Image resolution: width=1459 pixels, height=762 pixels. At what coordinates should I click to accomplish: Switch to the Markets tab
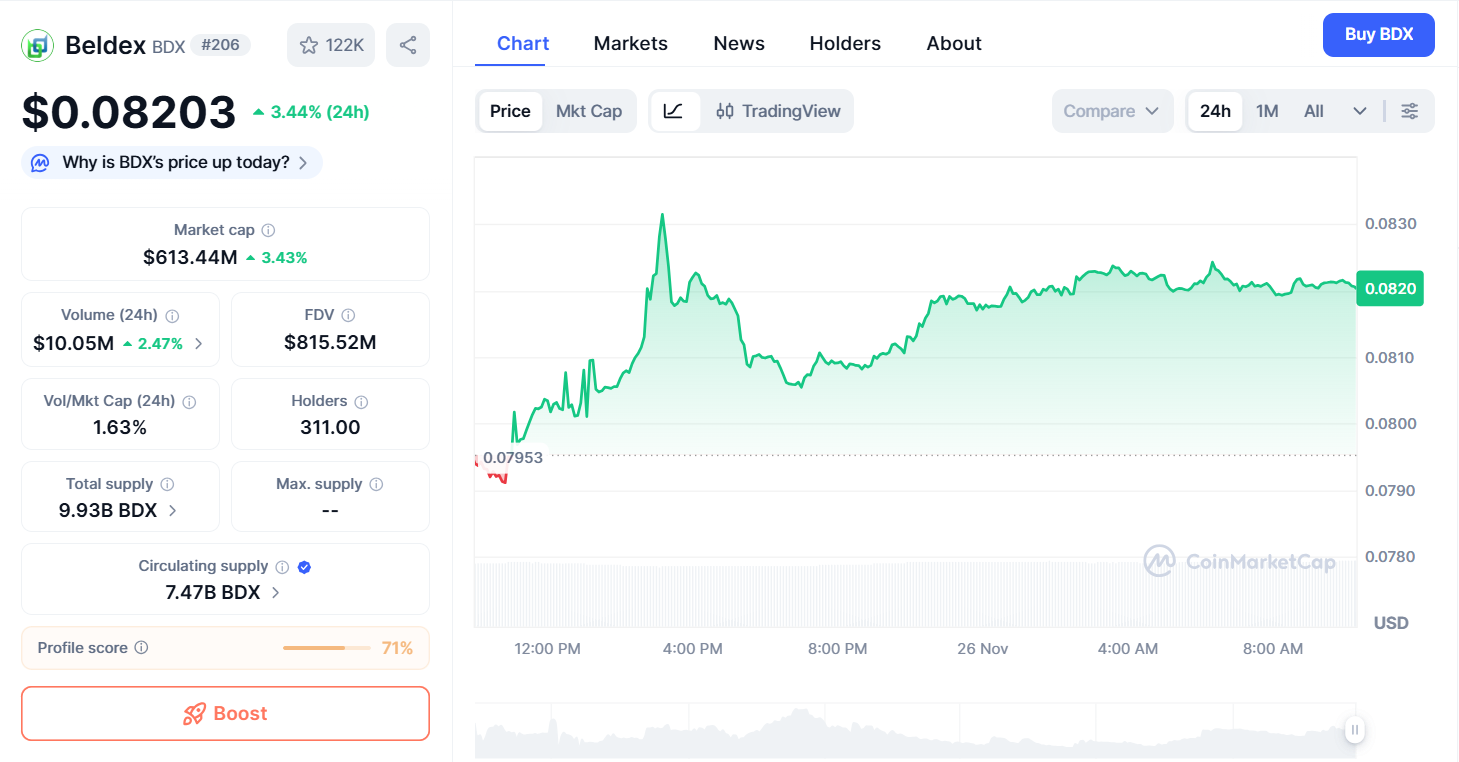(630, 43)
